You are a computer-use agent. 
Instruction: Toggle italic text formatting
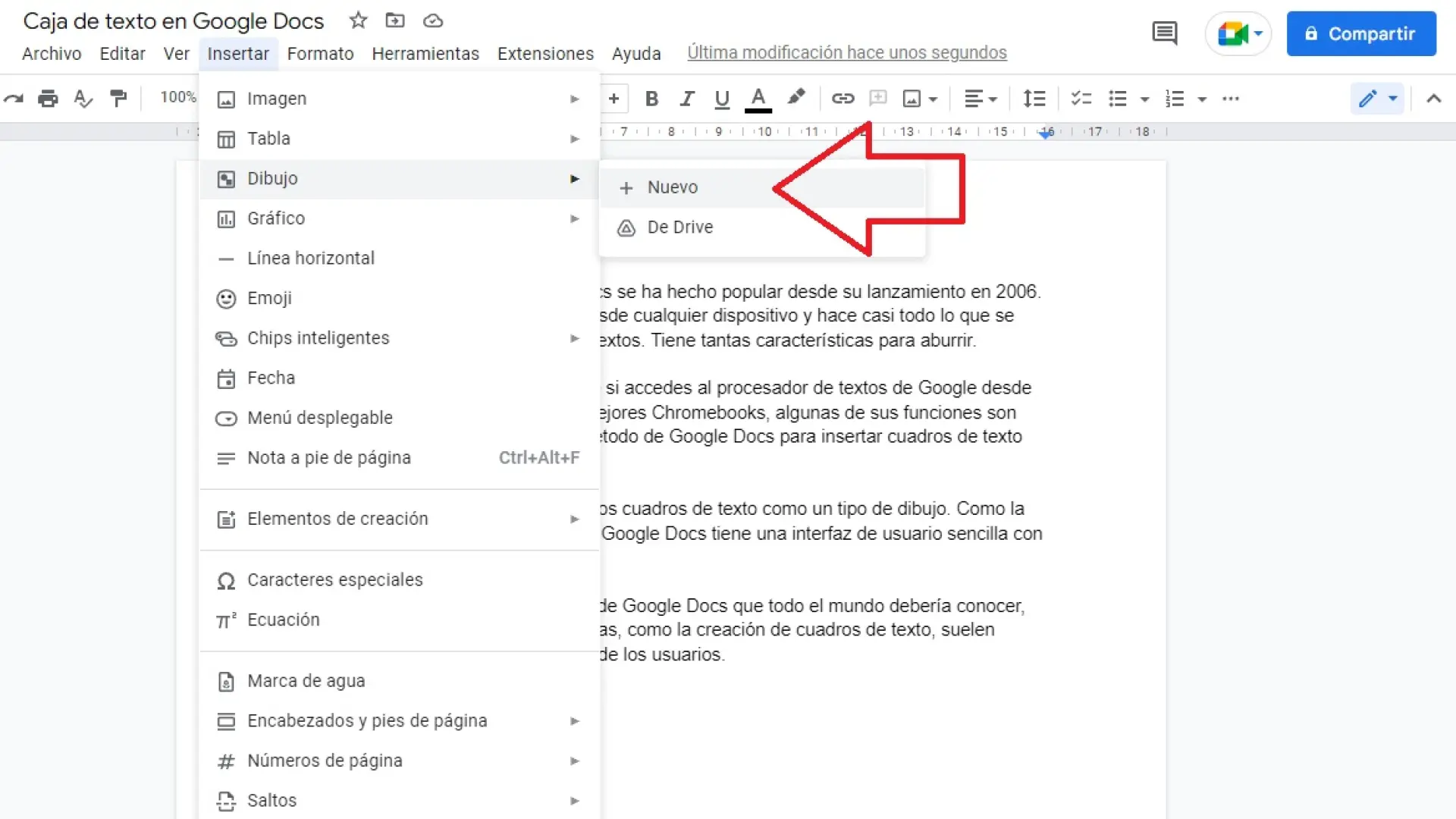[x=687, y=99]
